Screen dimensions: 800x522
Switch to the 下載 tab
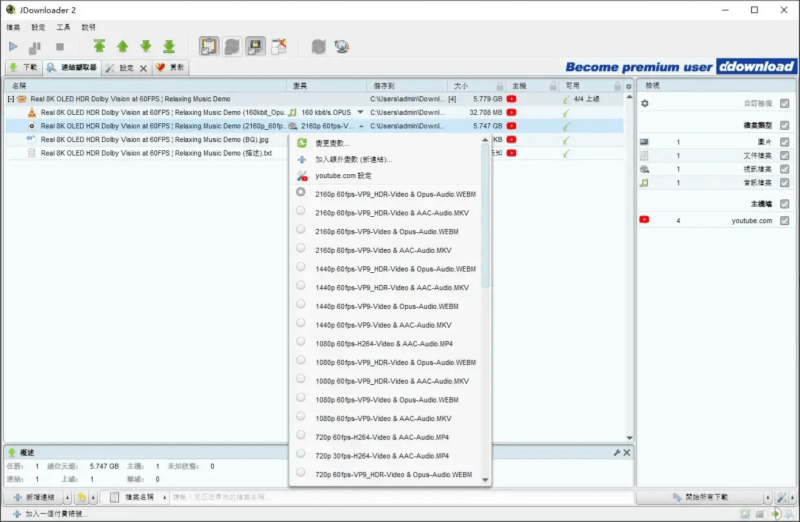pos(24,67)
